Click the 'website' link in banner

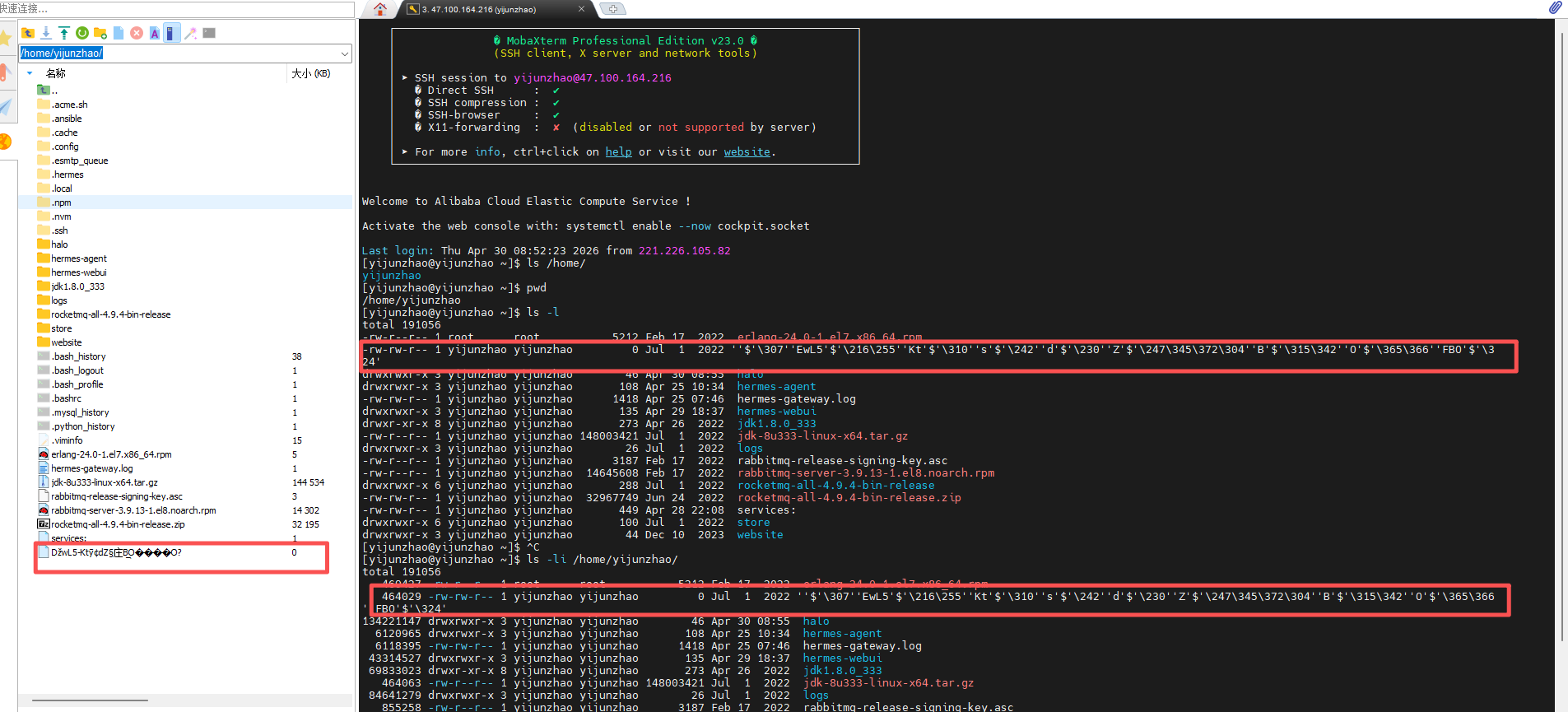tap(747, 152)
